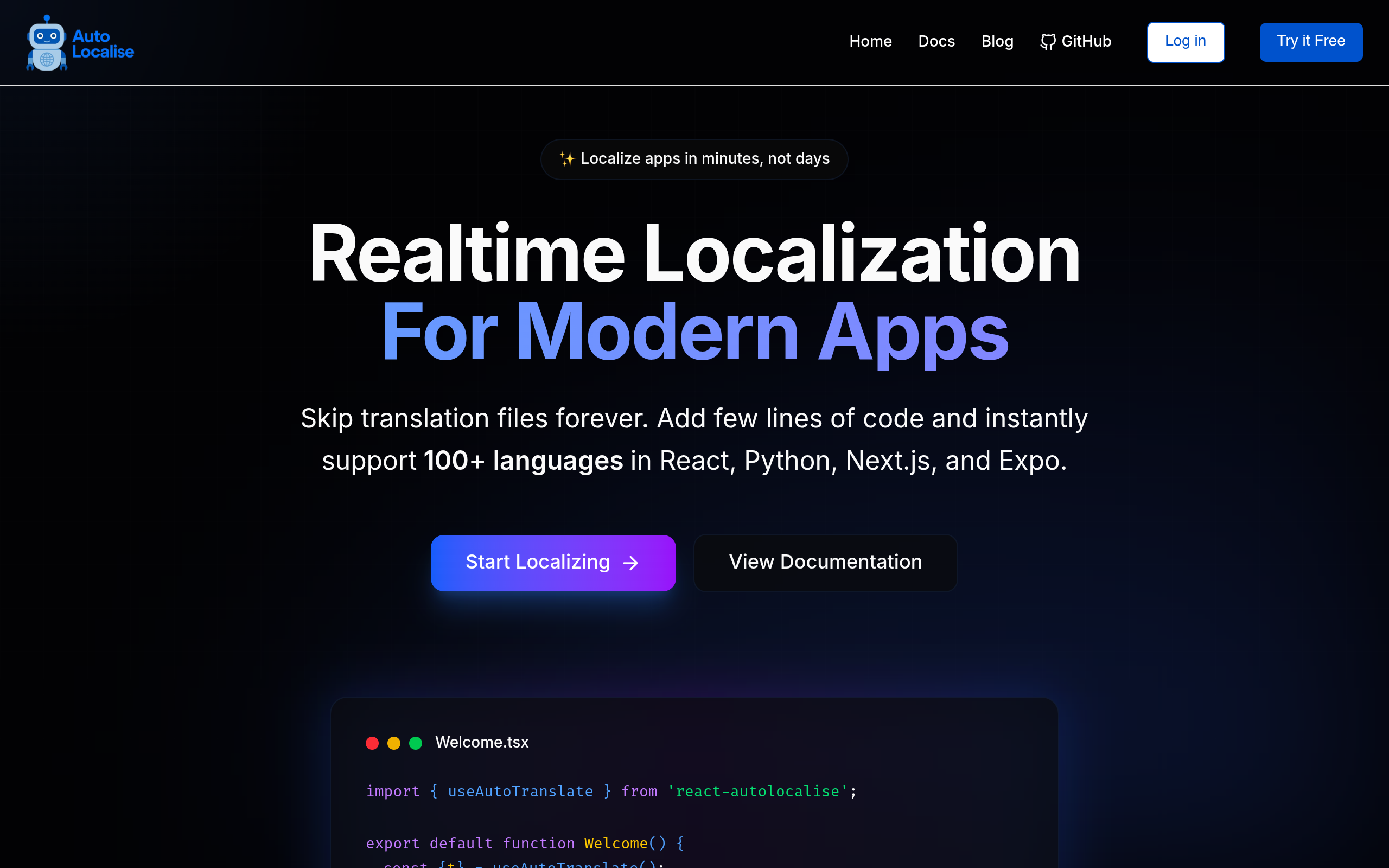This screenshot has width=1389, height=868.
Task: Click the AutoLocalise robot logo icon
Action: 47,43
